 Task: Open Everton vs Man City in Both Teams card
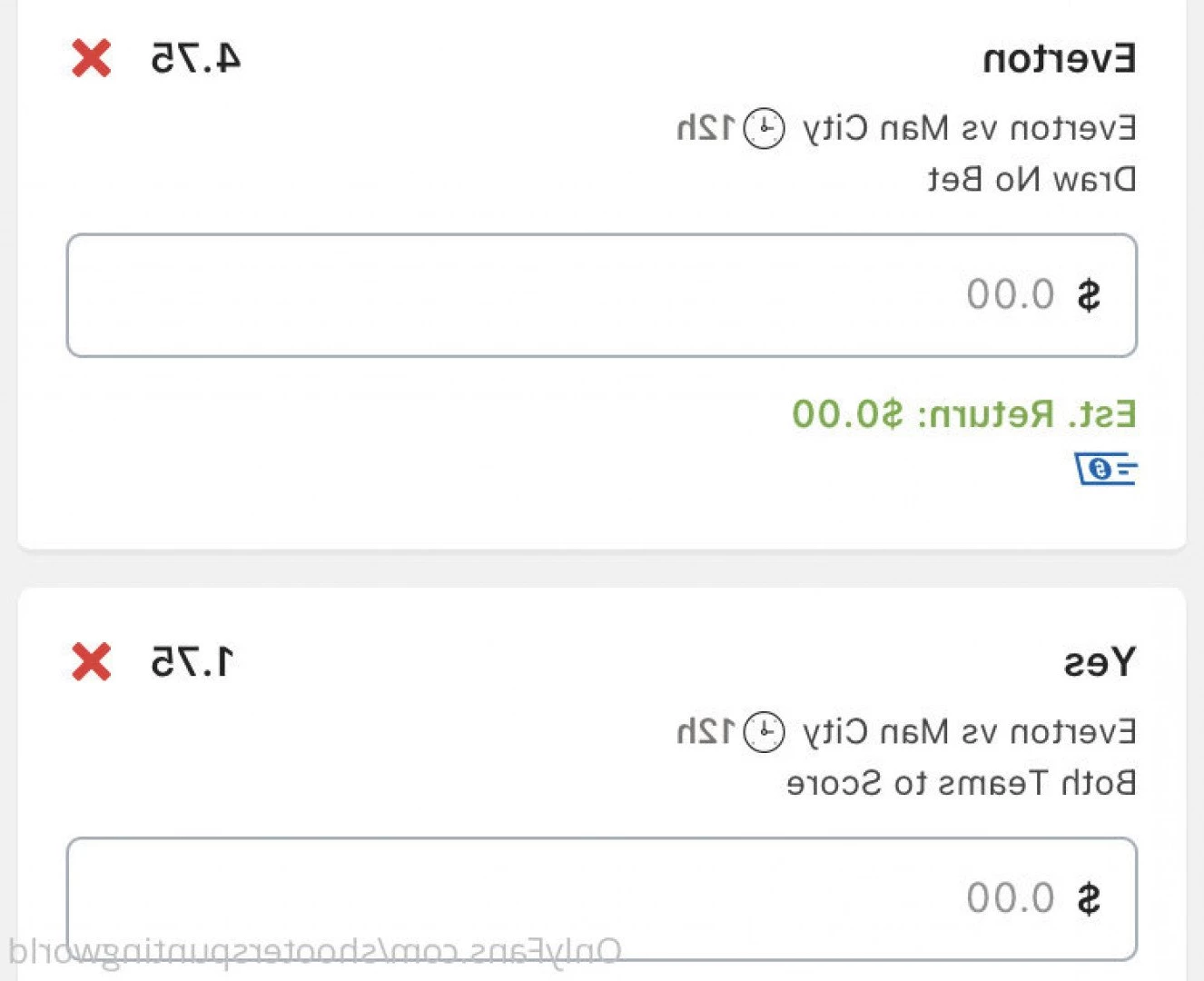point(969,732)
